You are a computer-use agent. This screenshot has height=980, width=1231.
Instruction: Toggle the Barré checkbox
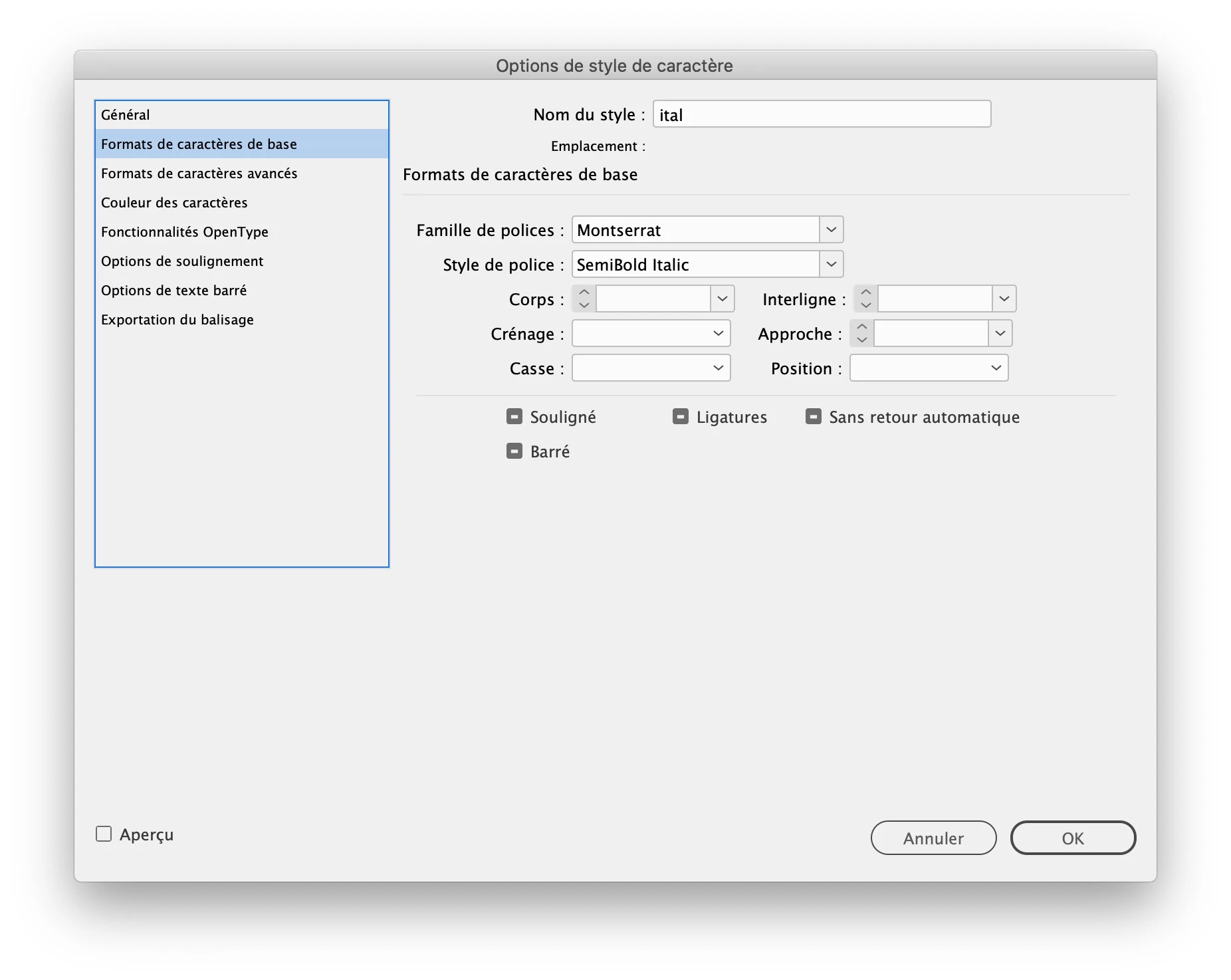pyautogui.click(x=514, y=451)
